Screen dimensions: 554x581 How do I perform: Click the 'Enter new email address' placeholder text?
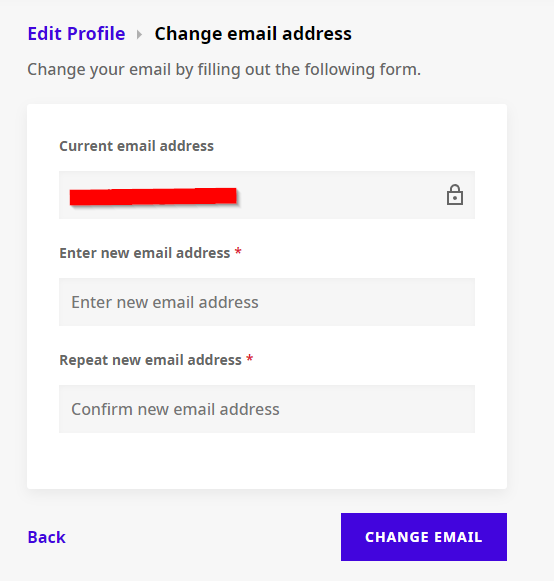point(165,302)
